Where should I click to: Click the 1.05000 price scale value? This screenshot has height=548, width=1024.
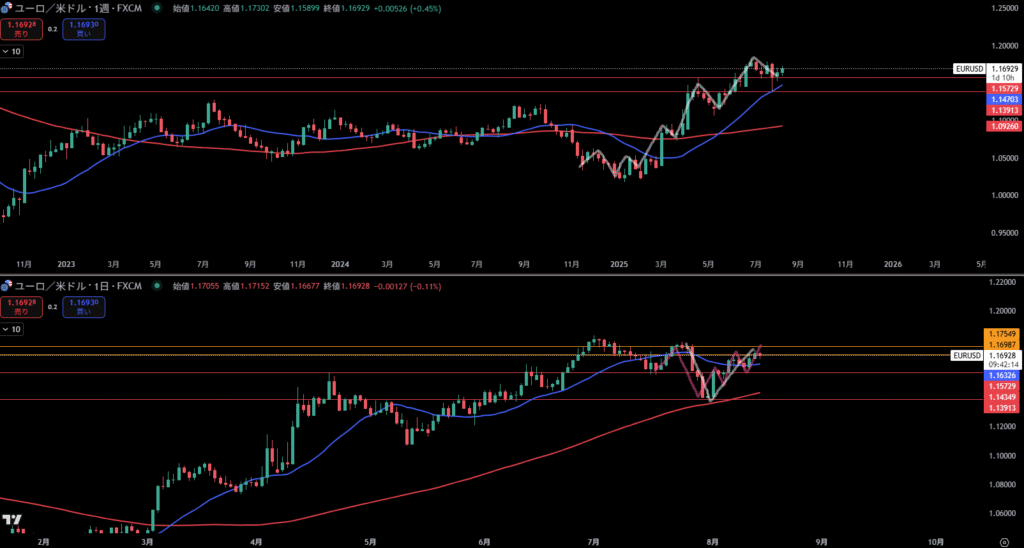(1003, 158)
